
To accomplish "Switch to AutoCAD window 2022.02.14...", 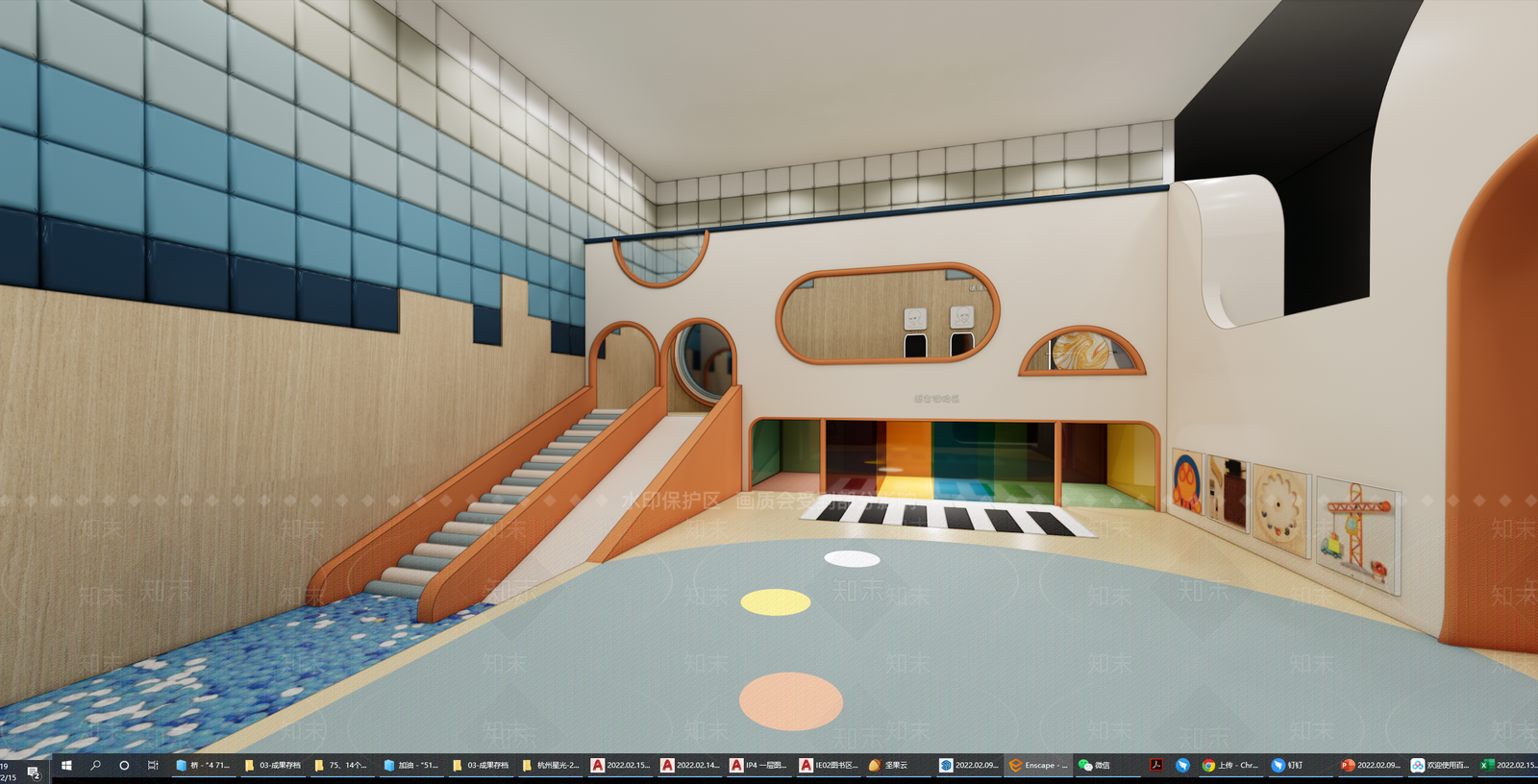I will pyautogui.click(x=690, y=766).
